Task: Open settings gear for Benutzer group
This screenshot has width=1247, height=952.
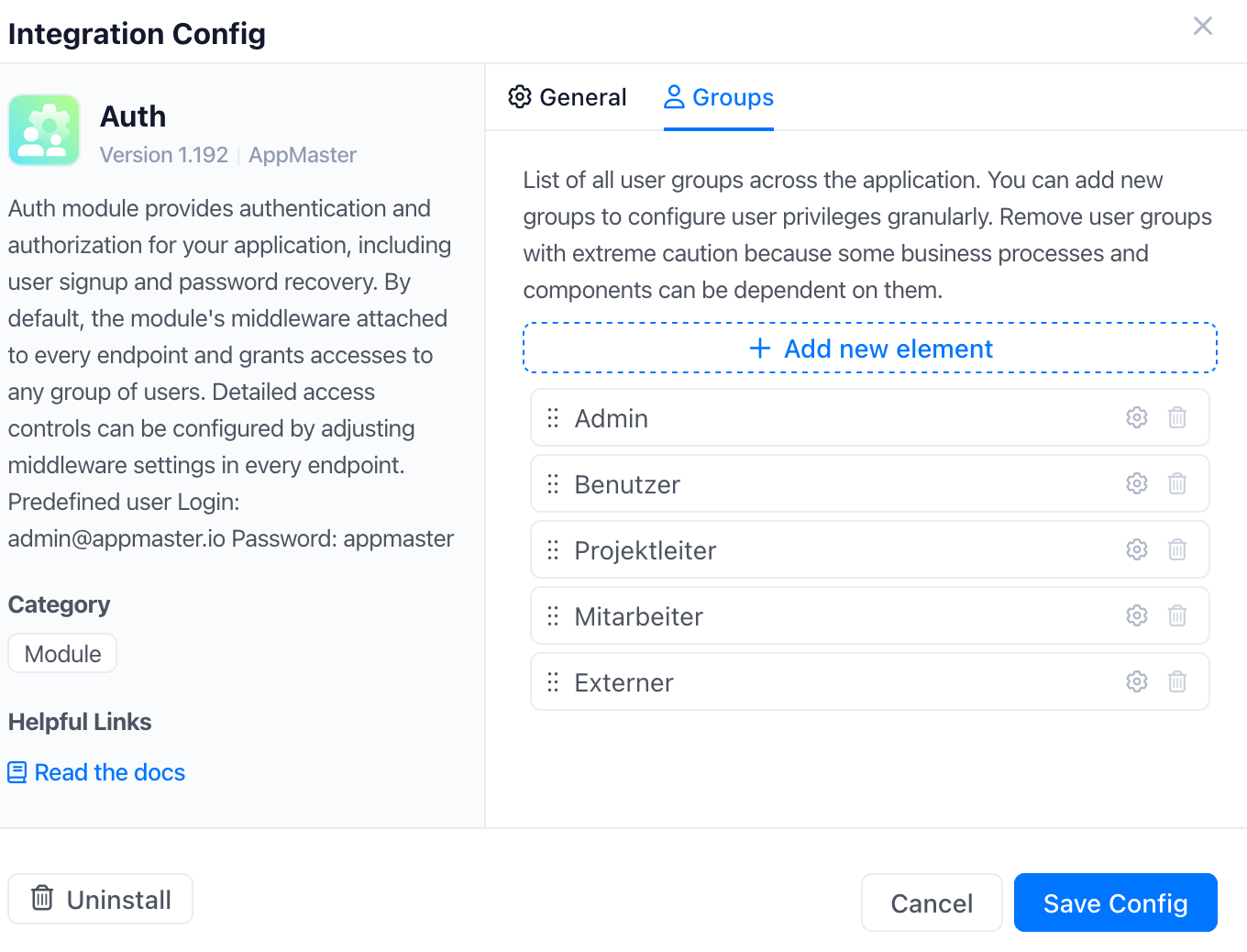Action: 1137,483
